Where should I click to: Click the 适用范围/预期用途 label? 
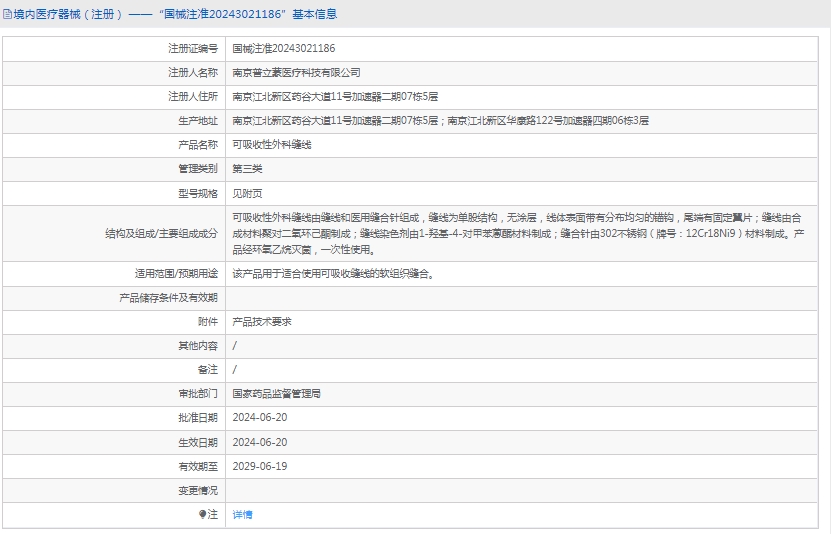[x=176, y=274]
